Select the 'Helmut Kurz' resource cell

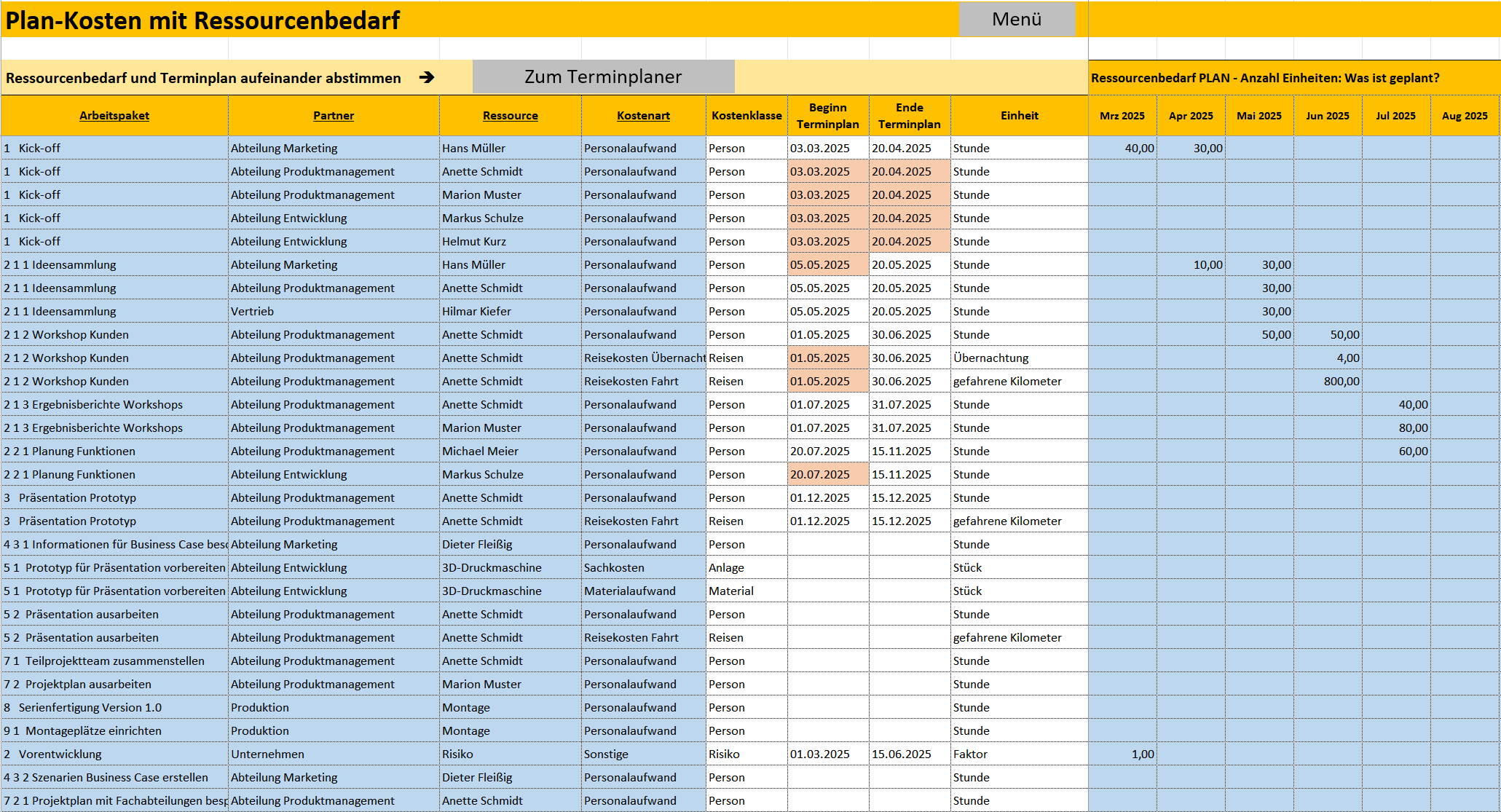510,241
